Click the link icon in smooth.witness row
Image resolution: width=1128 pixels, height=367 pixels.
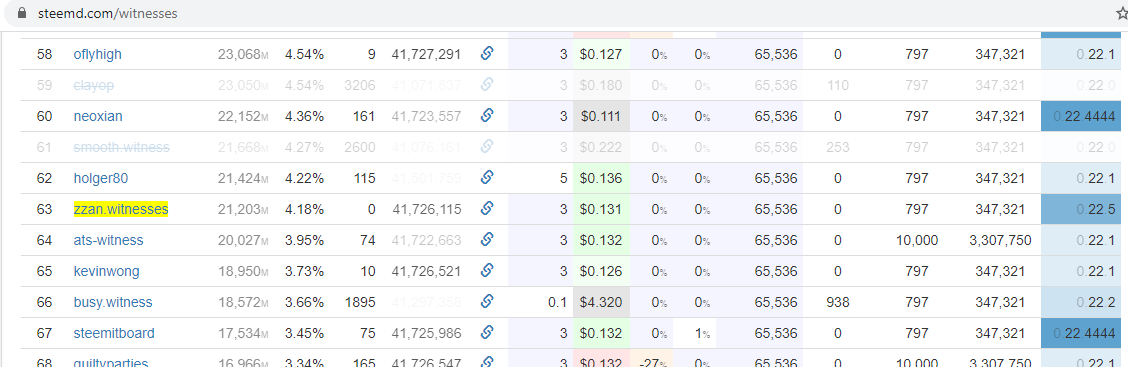(x=486, y=146)
